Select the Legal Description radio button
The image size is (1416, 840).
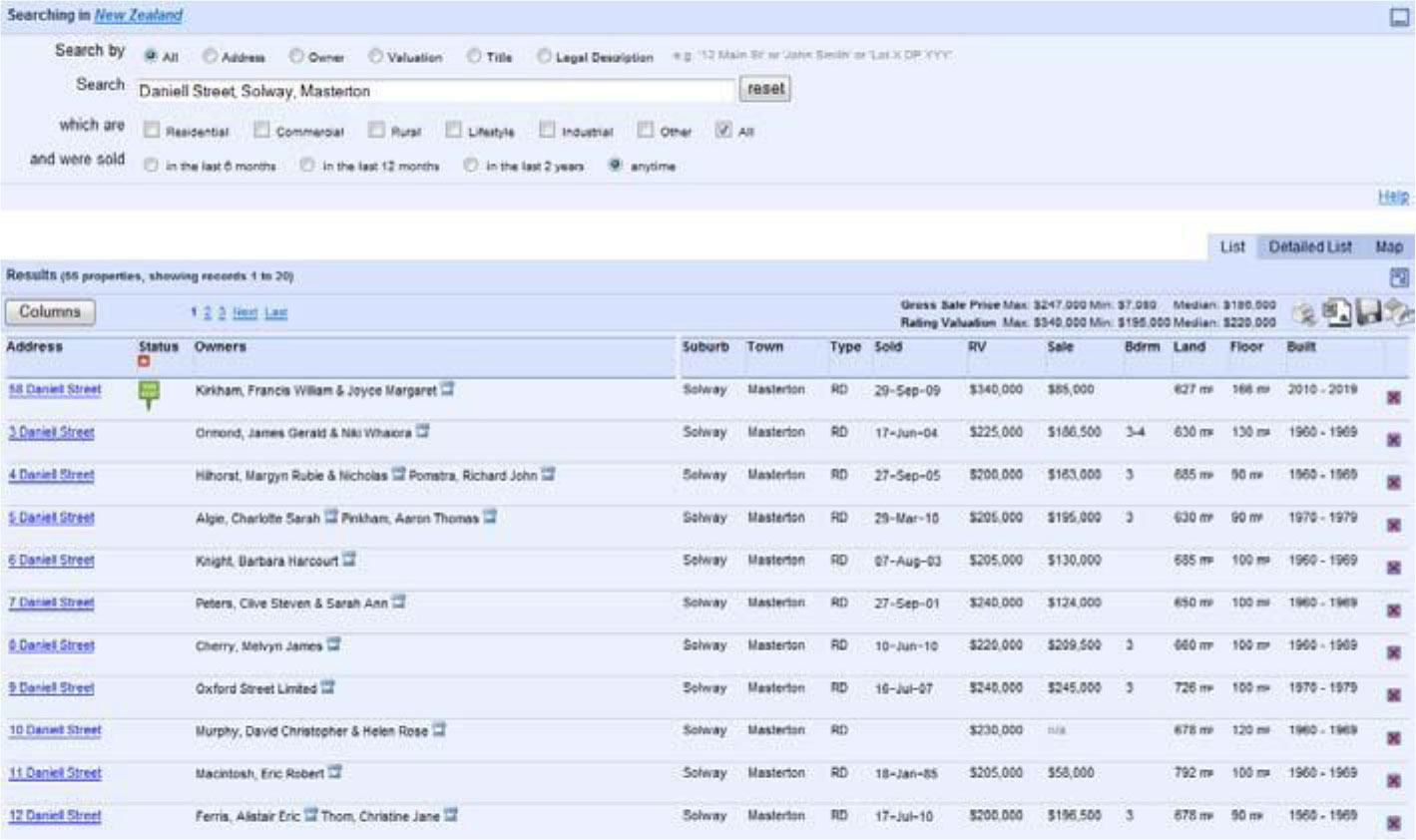(544, 56)
